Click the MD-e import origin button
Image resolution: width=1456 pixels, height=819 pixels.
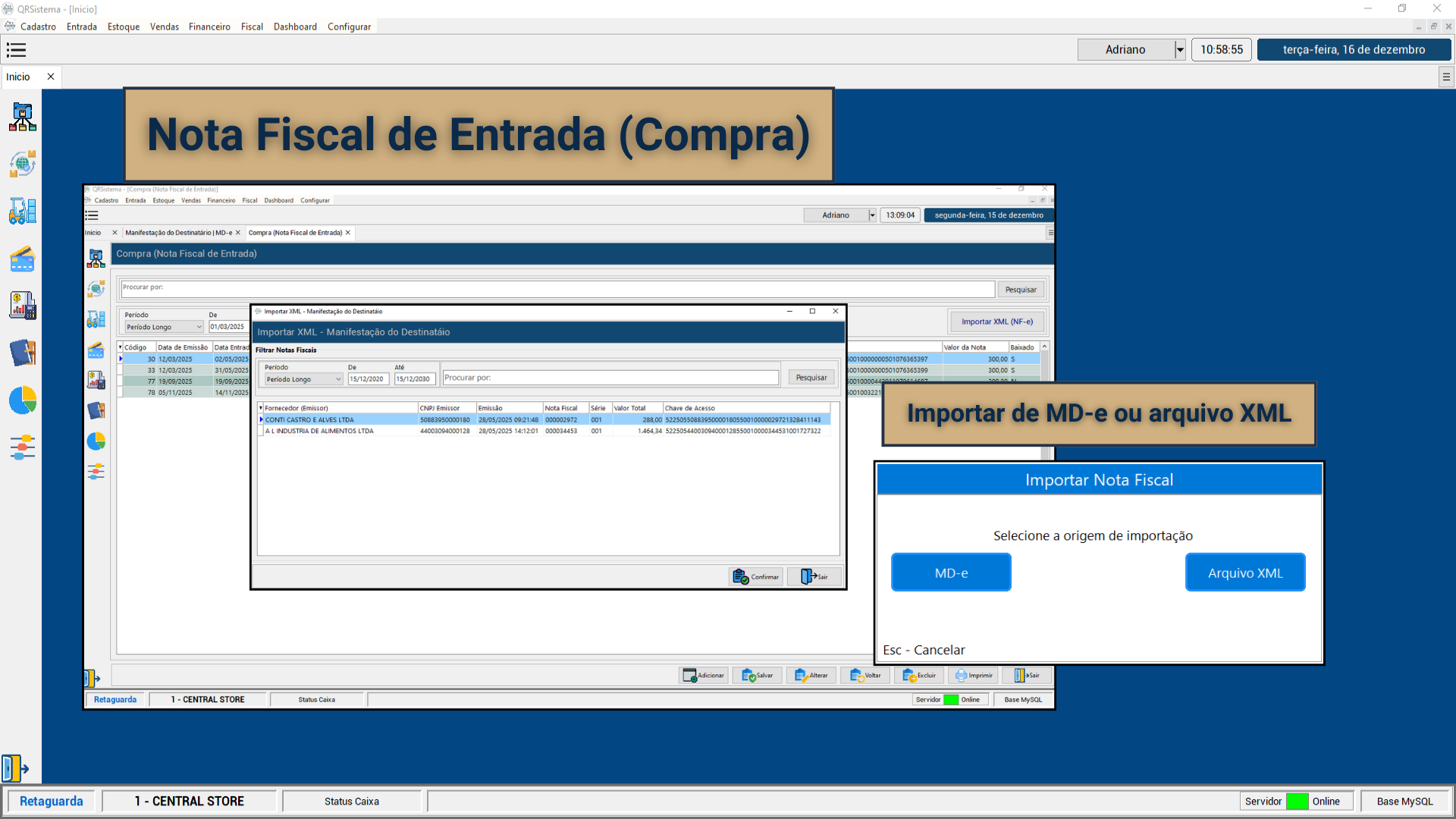pyautogui.click(x=950, y=572)
